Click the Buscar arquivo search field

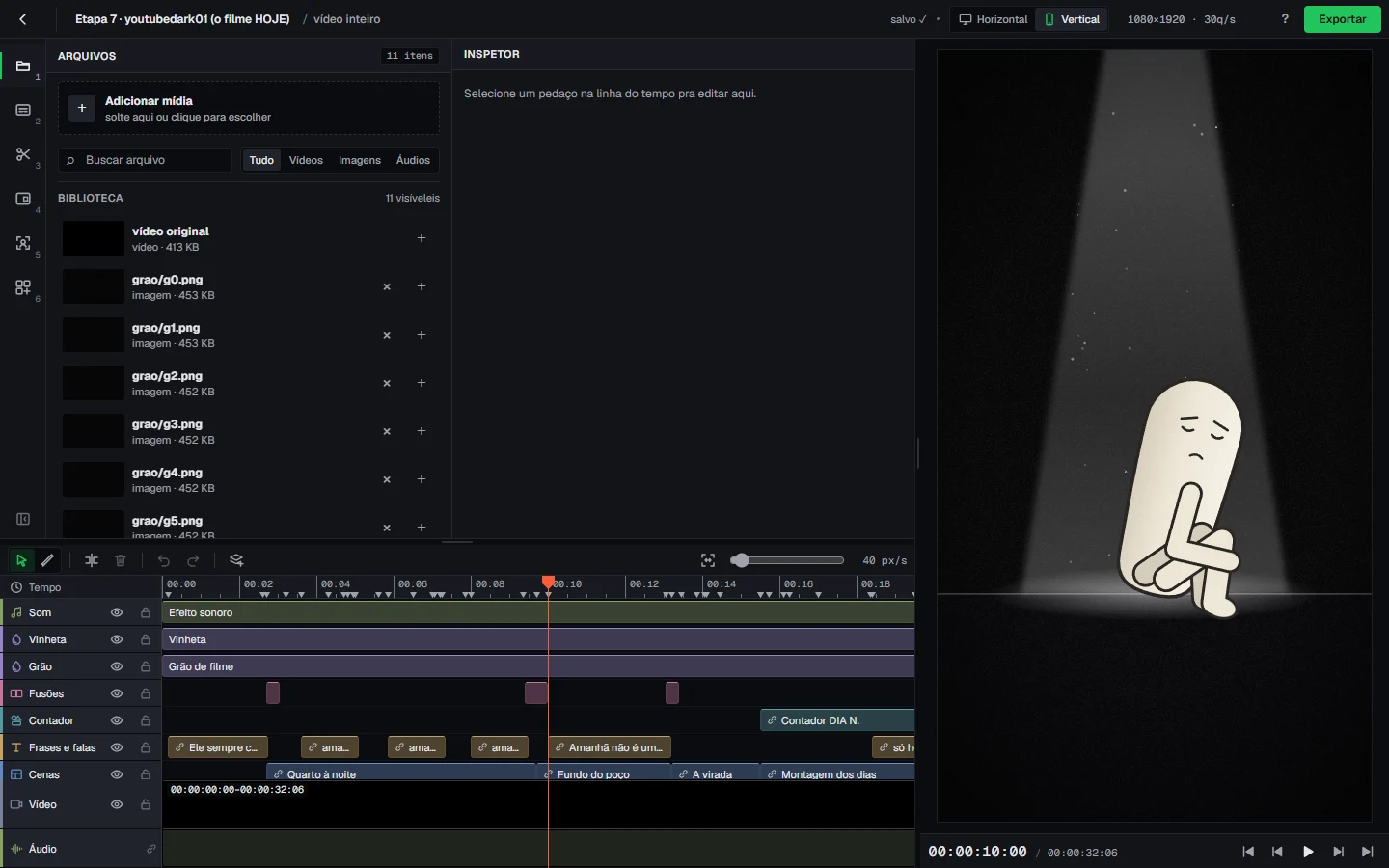pos(145,160)
